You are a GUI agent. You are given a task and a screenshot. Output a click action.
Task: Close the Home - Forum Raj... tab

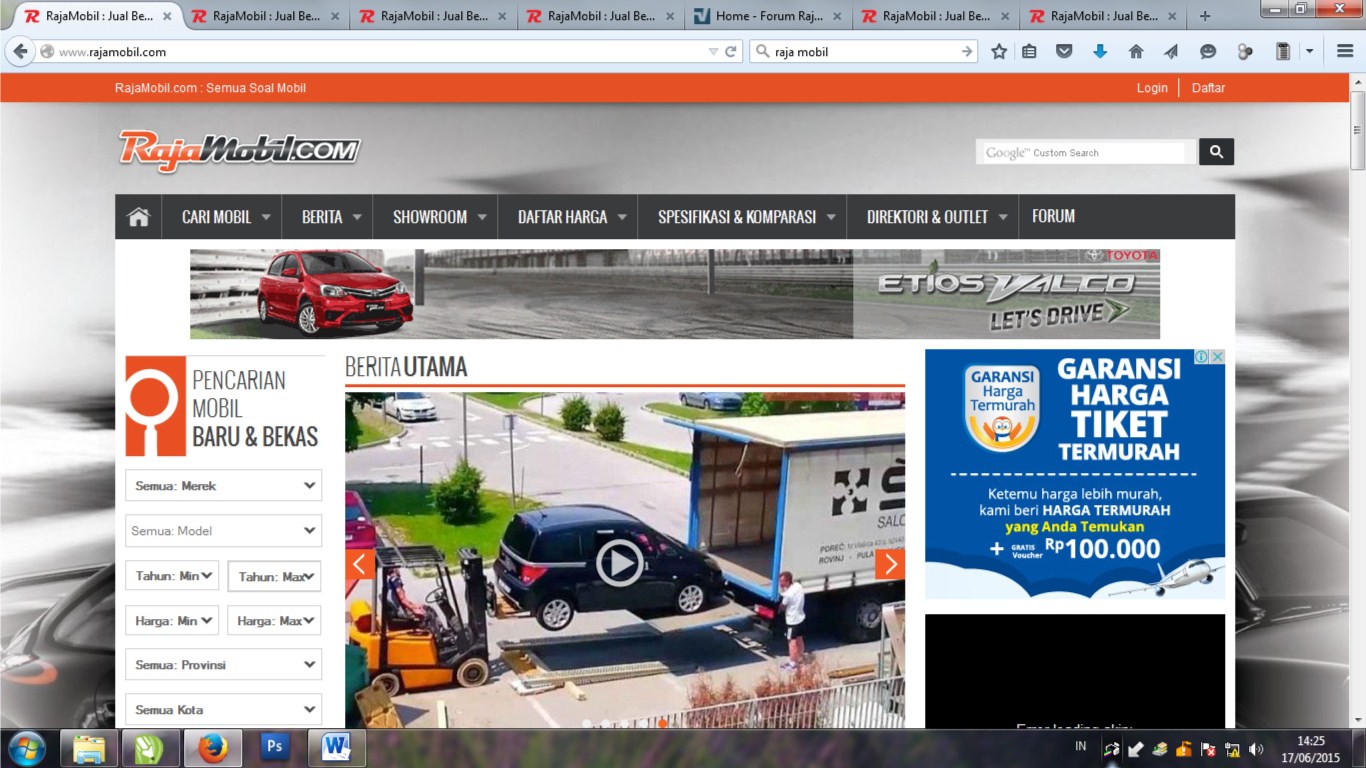point(837,16)
